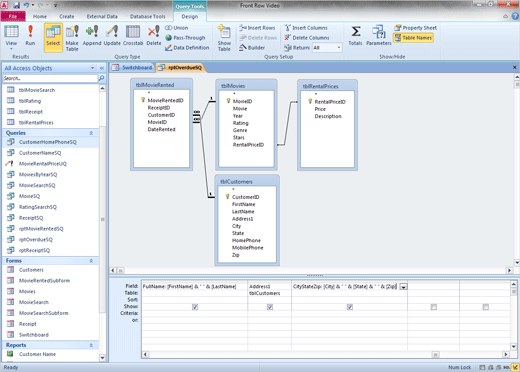Toggle Table Names display
The height and width of the screenshot is (372, 520).
click(x=413, y=38)
